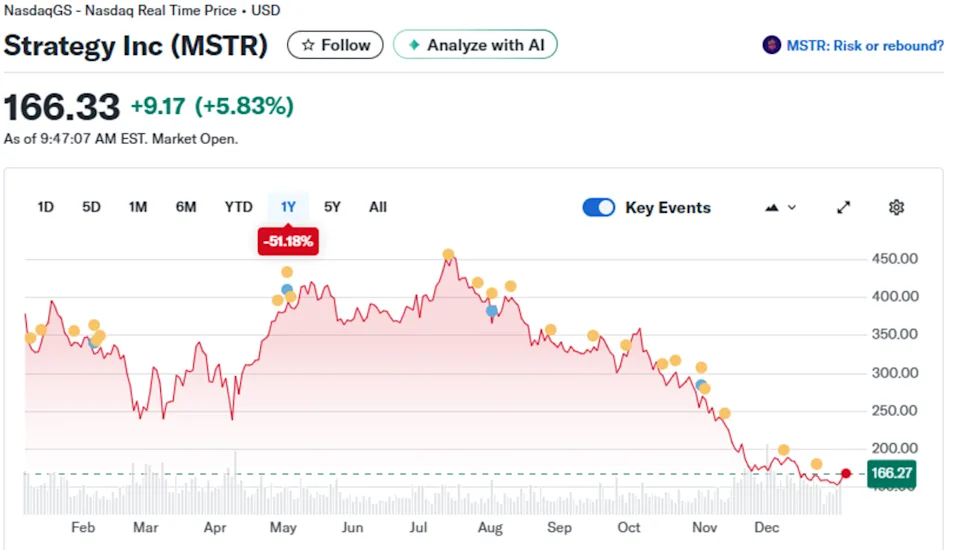The image size is (959, 550).
Task: Click the sparkle icon in Analyze with AI
Action: point(413,45)
